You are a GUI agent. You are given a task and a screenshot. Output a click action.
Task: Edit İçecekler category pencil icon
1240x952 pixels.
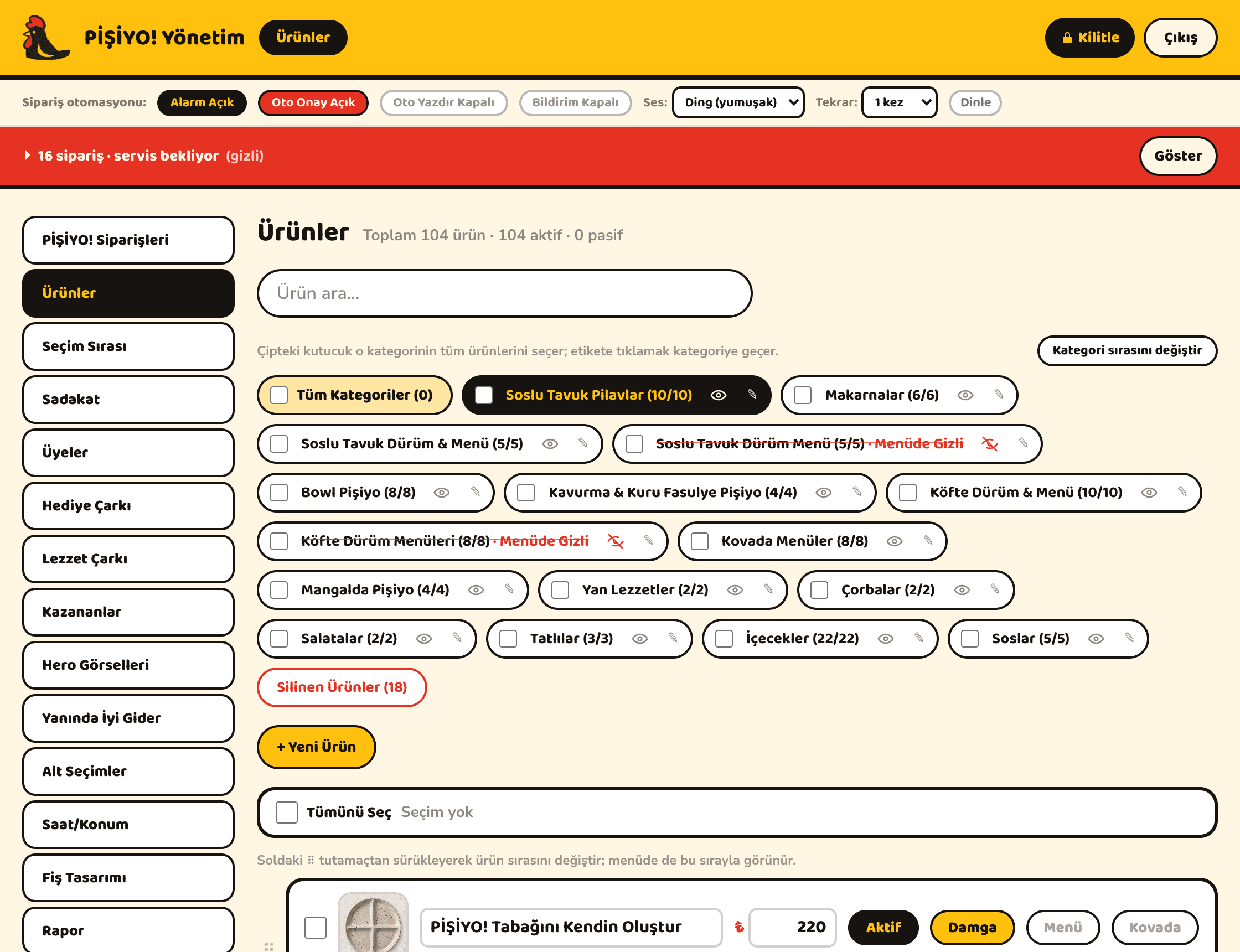pyautogui.click(x=919, y=638)
